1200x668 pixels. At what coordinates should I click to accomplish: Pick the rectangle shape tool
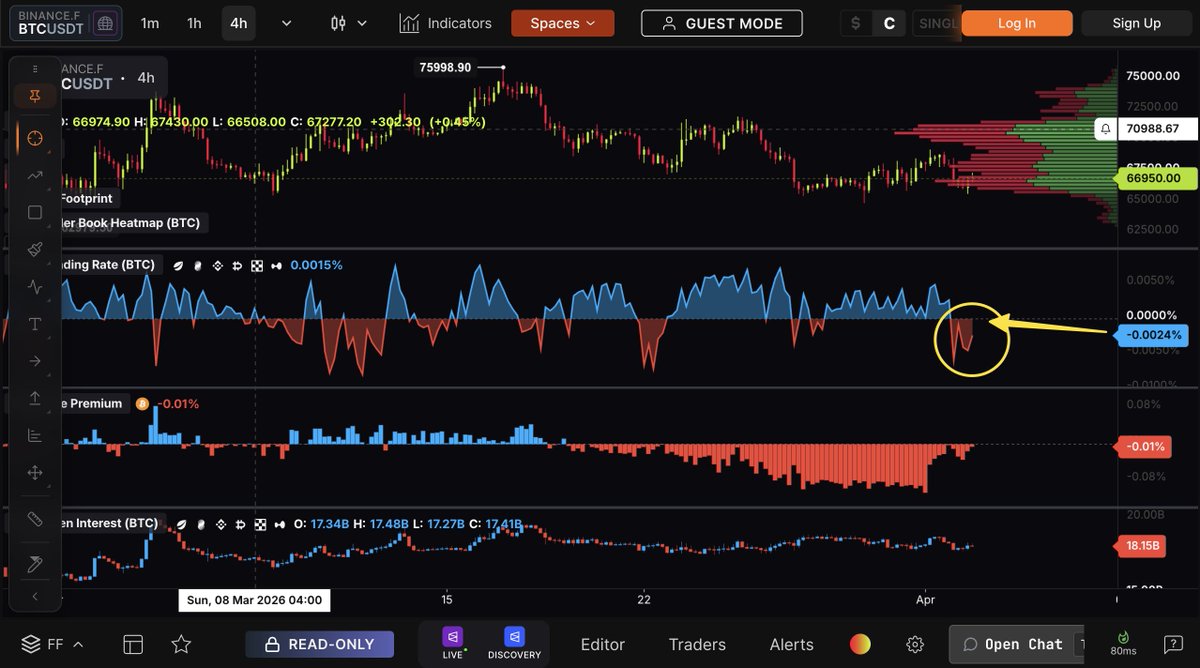pos(35,213)
